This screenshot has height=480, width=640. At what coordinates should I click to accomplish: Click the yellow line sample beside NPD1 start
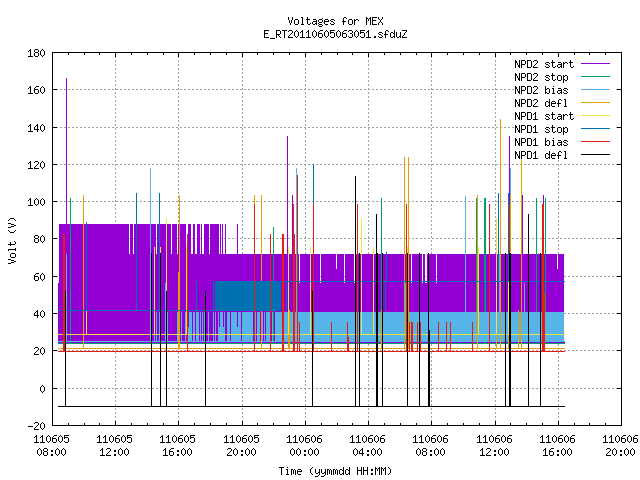coord(595,116)
